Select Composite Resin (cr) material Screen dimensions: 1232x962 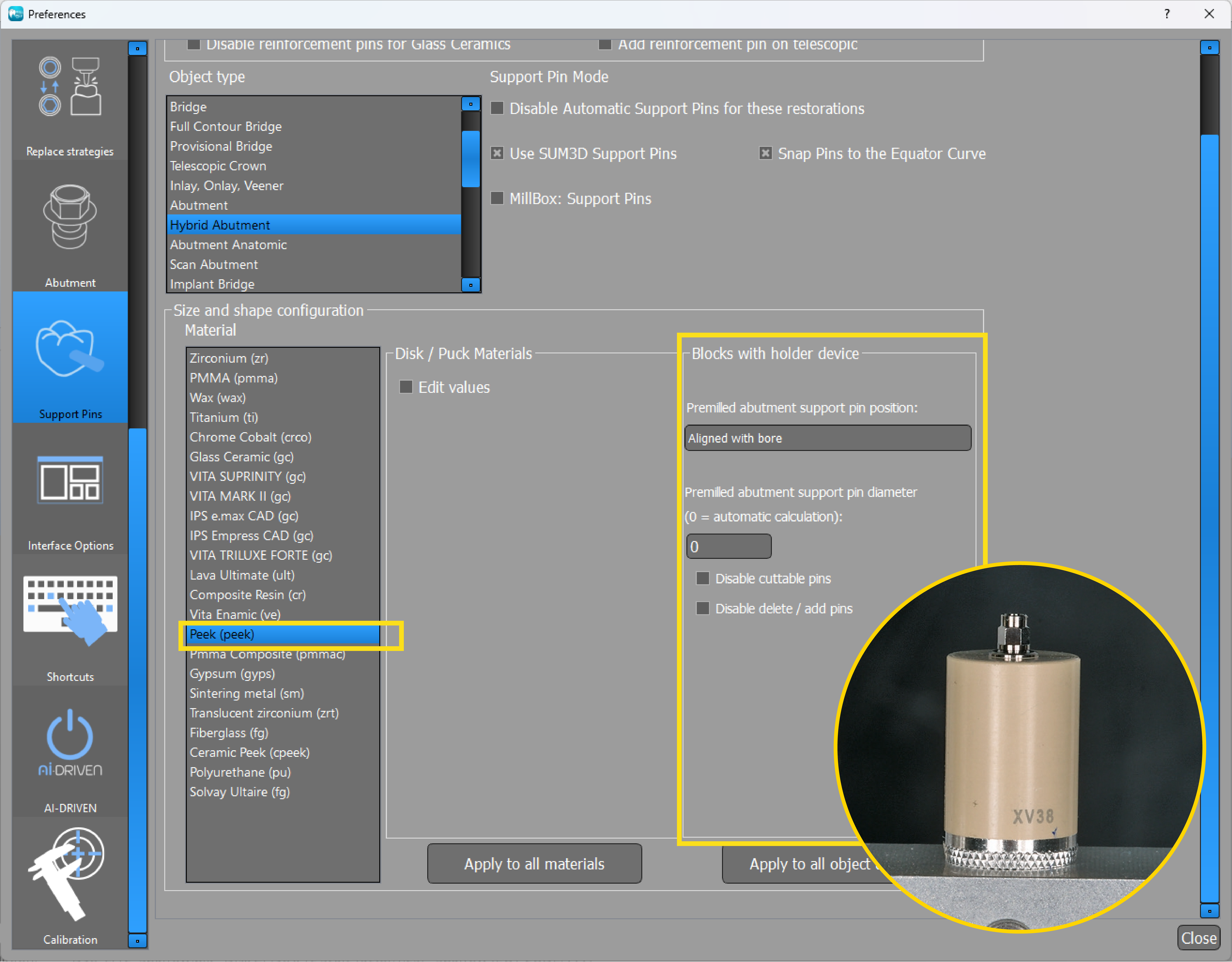283,595
